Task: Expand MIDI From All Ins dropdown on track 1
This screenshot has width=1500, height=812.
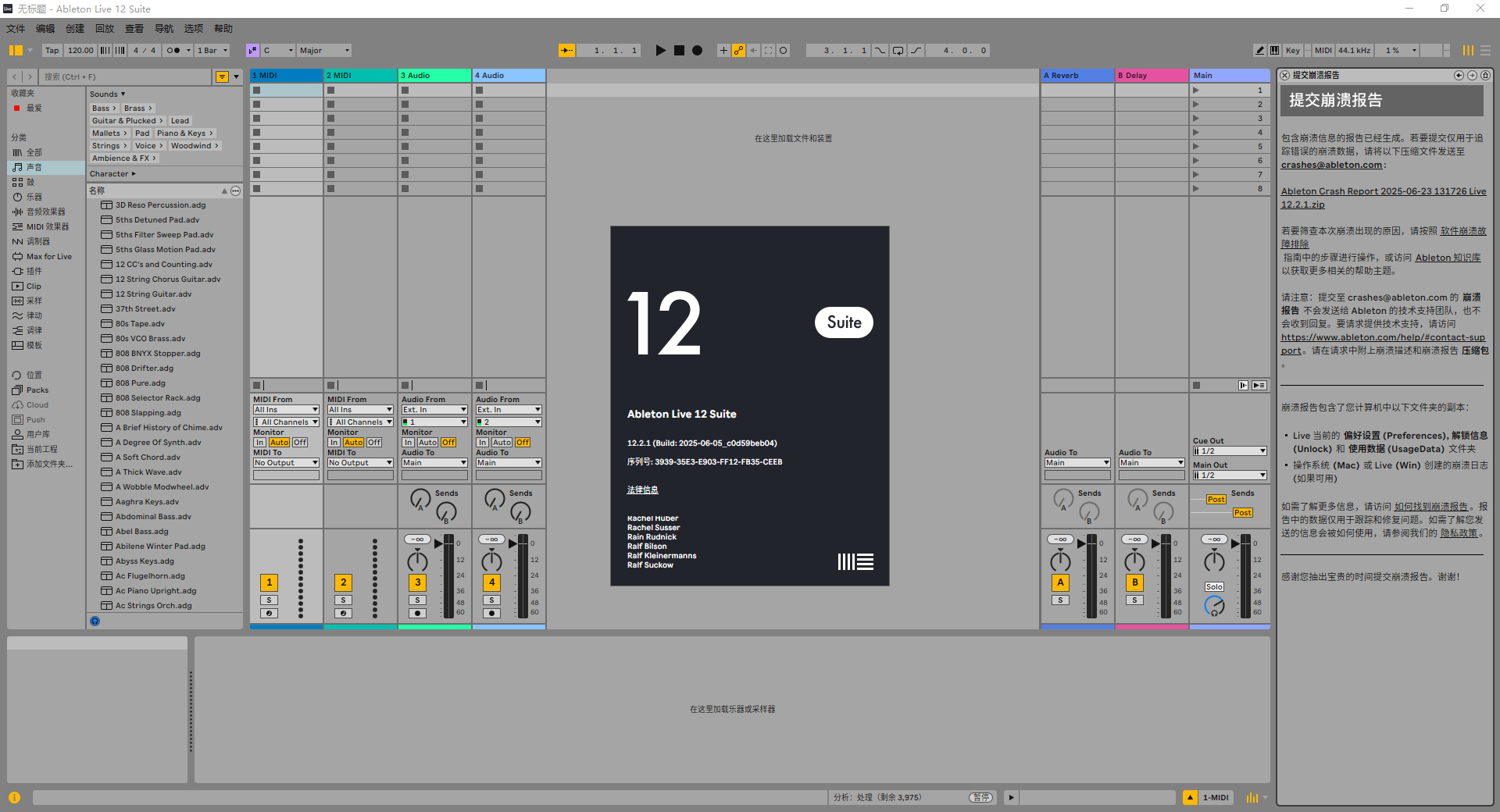Action: pyautogui.click(x=286, y=410)
